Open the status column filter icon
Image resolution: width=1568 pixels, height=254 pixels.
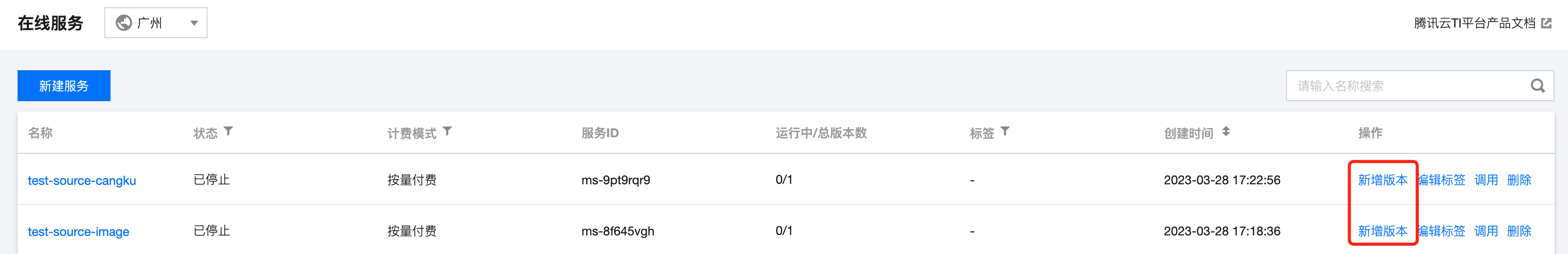click(x=228, y=132)
